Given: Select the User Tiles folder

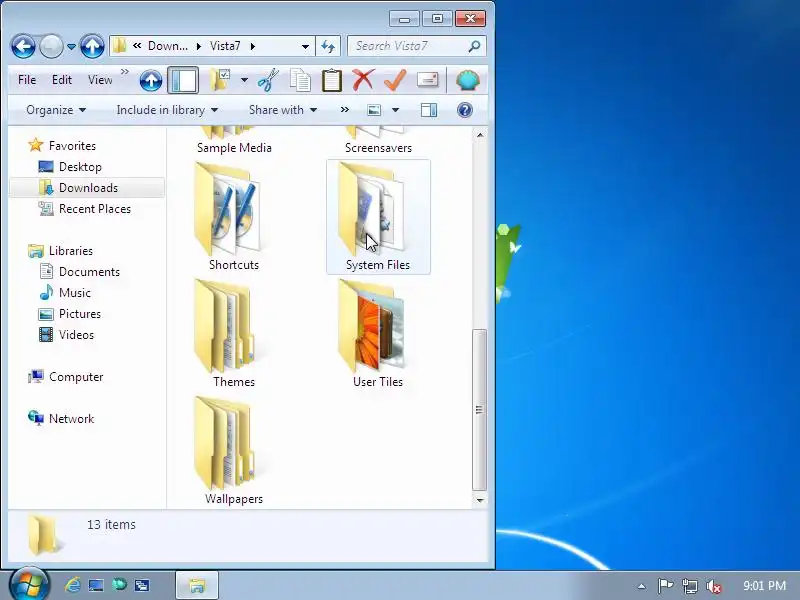Looking at the screenshot, I should coord(378,334).
